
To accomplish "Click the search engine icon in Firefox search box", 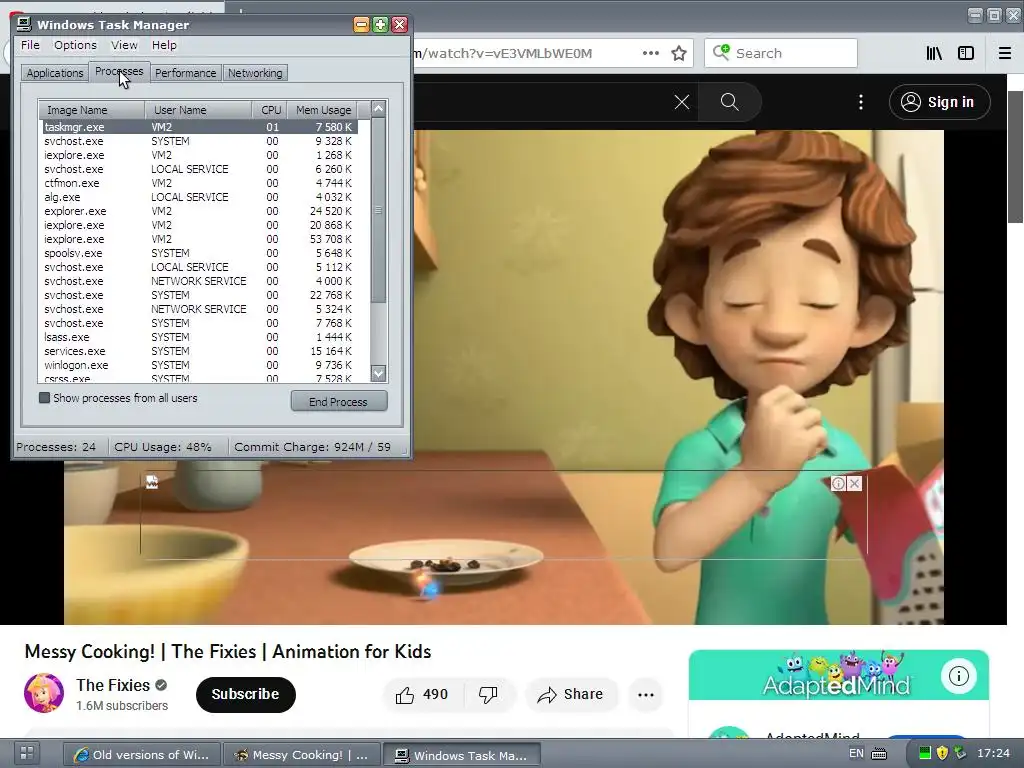I will tap(721, 52).
